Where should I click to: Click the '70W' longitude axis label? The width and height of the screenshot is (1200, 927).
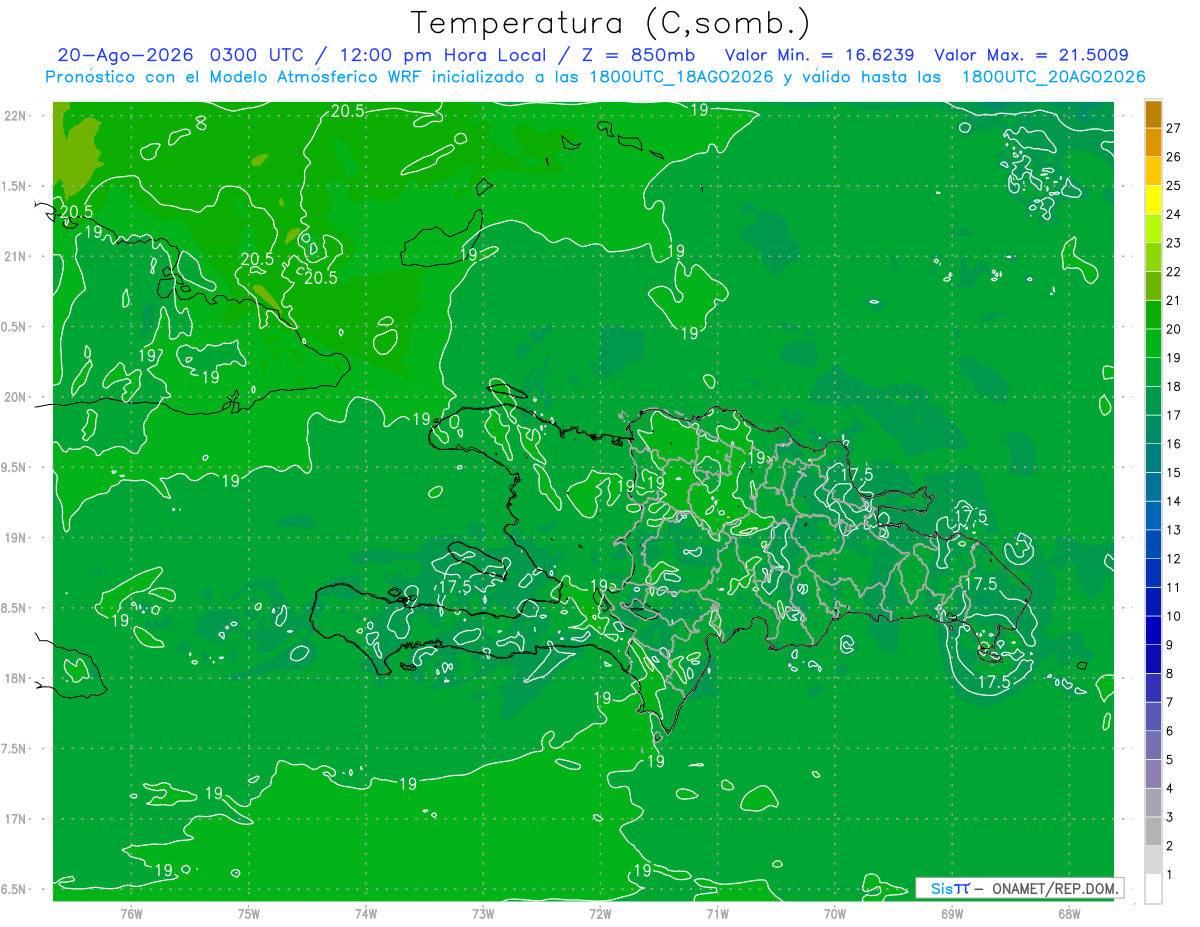pyautogui.click(x=834, y=913)
